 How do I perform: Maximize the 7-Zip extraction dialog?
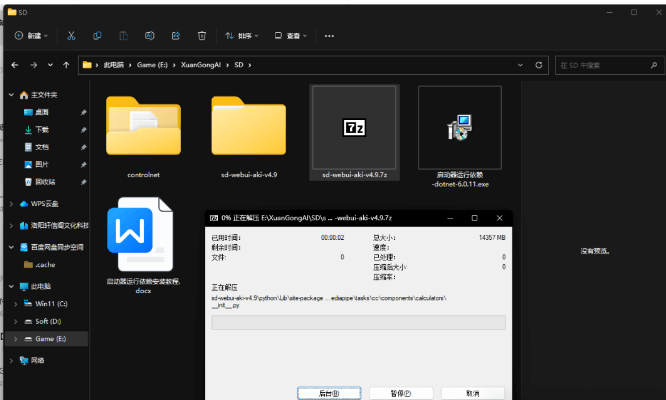tap(474, 218)
